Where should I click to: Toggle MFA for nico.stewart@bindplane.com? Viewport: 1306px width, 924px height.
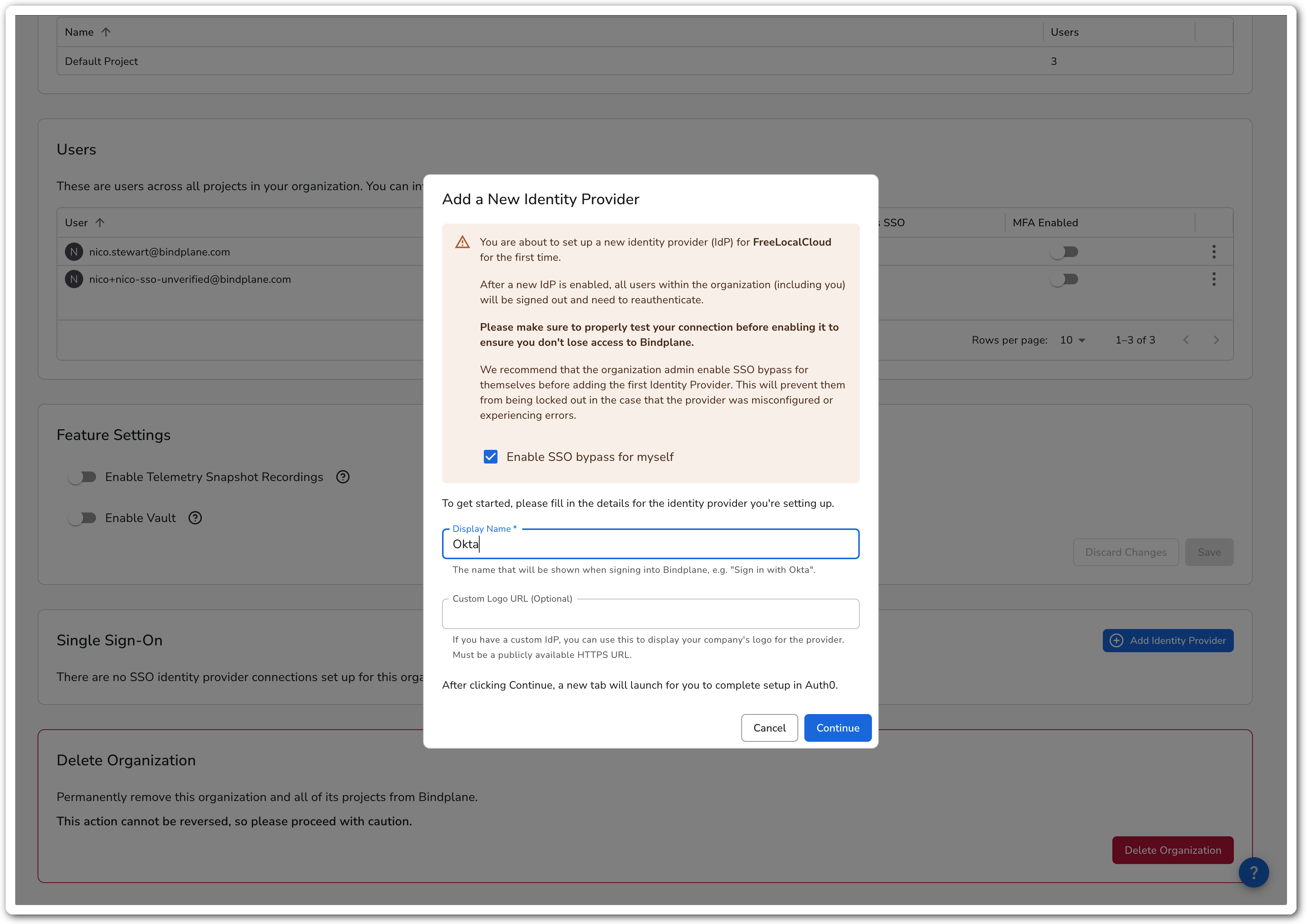pyautogui.click(x=1064, y=251)
